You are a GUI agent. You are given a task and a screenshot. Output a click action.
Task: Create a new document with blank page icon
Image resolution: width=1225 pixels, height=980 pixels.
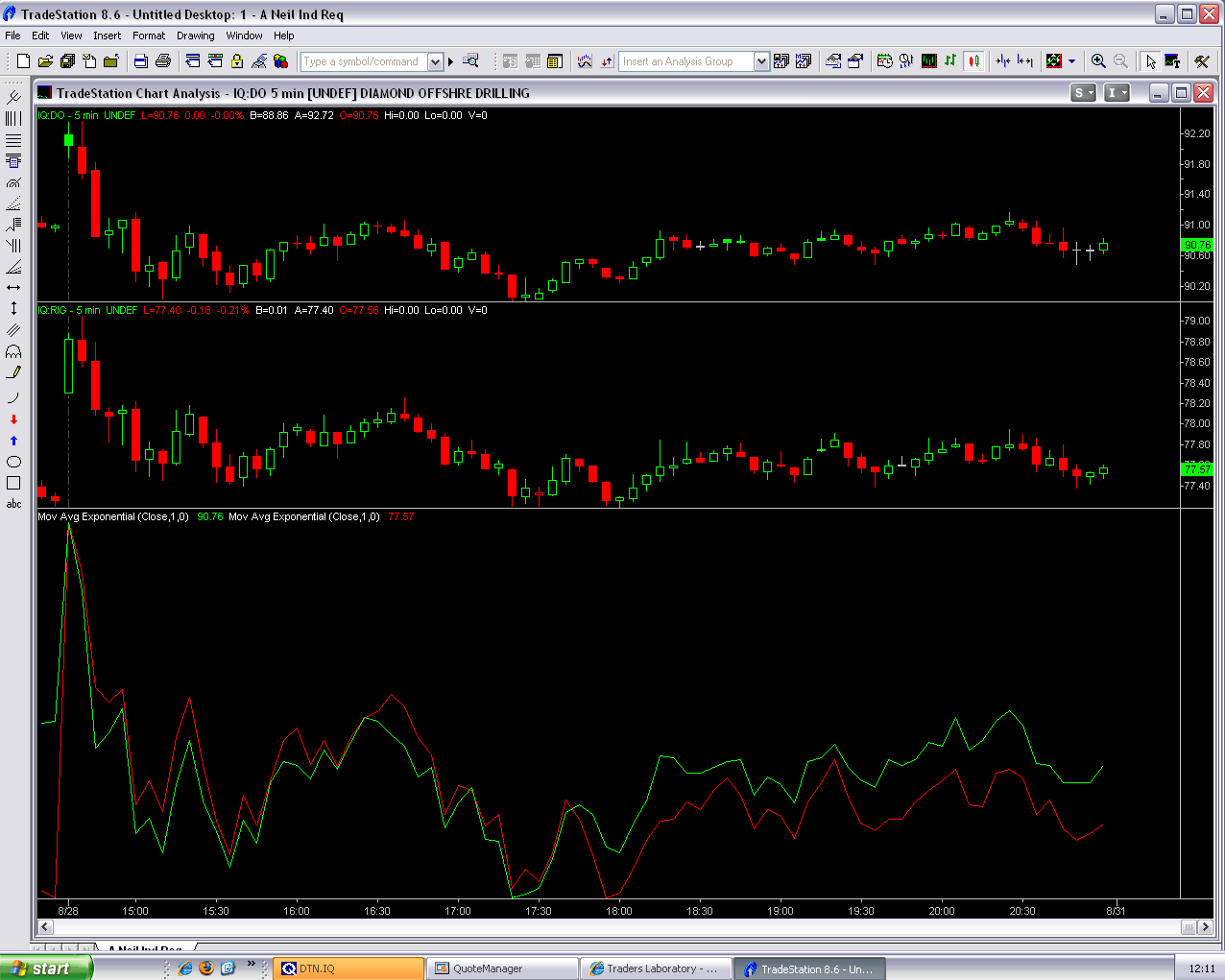[24, 61]
